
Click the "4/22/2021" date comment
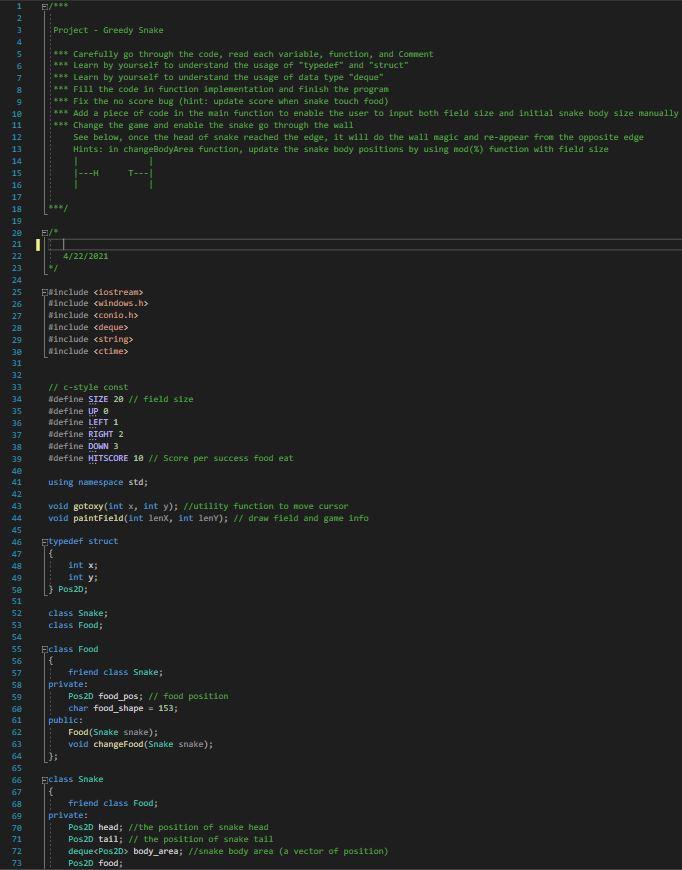[85, 256]
